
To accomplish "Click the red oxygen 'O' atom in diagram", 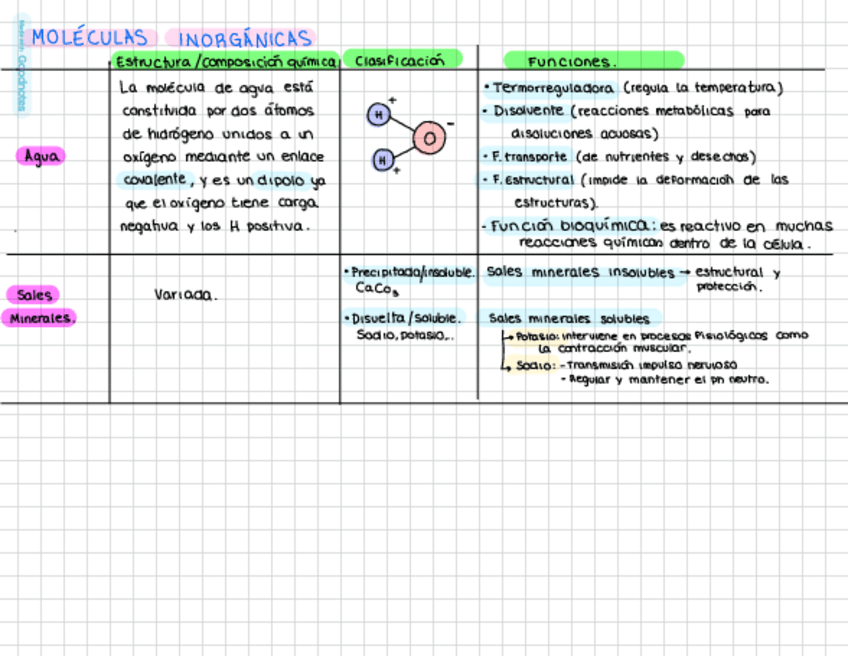I will (429, 138).
